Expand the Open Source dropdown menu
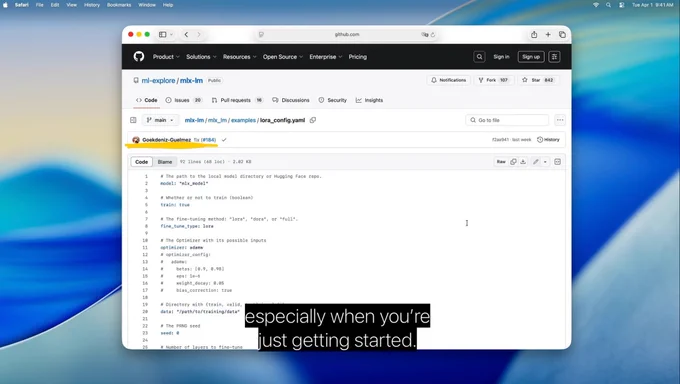The width and height of the screenshot is (680, 384). [x=283, y=57]
